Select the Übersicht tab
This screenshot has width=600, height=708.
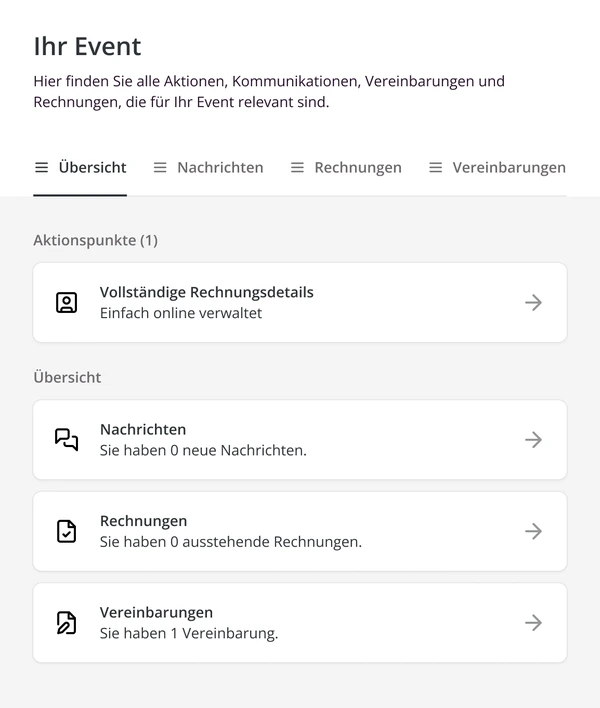(80, 168)
